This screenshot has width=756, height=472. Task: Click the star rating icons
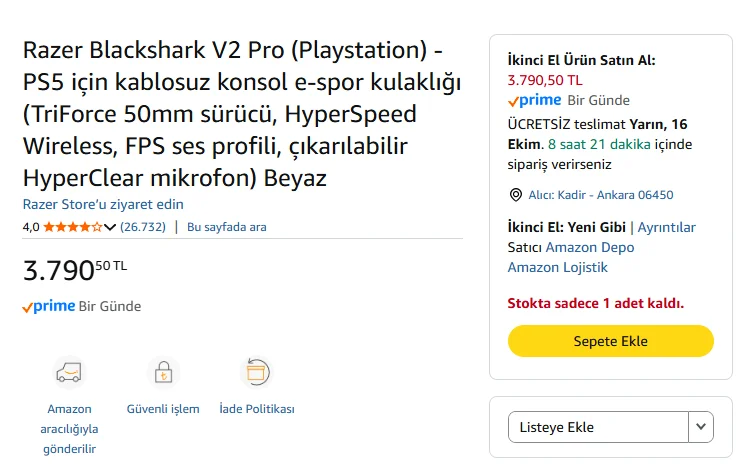[x=72, y=227]
